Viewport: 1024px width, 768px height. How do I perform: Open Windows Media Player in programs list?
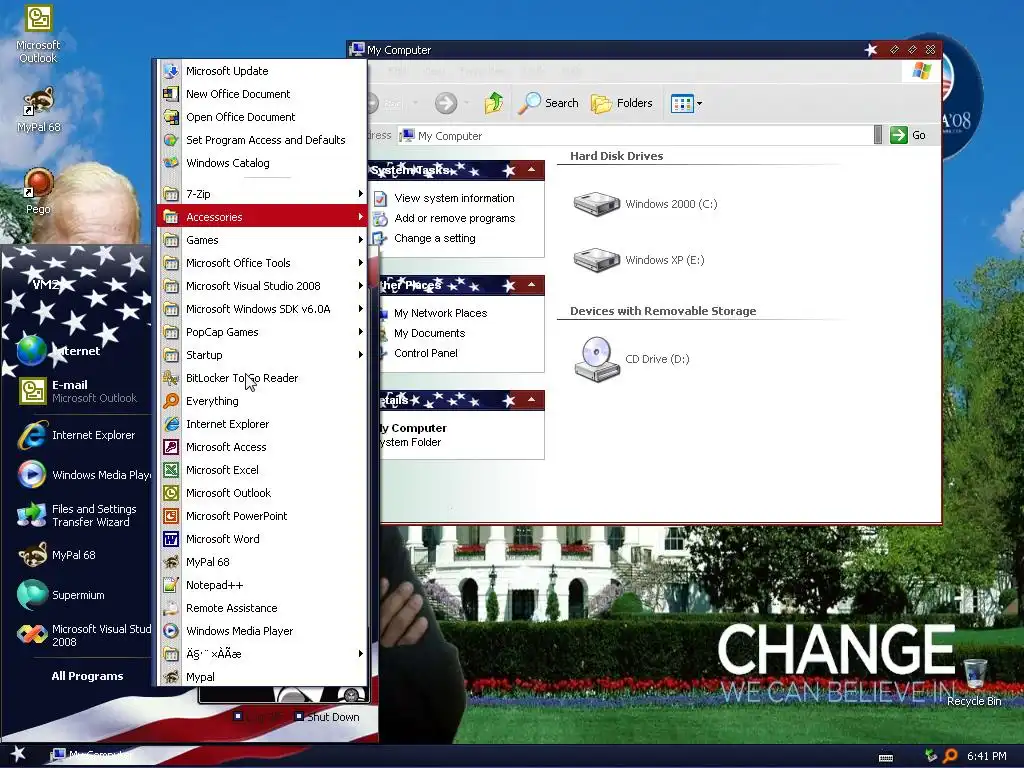pos(261,631)
